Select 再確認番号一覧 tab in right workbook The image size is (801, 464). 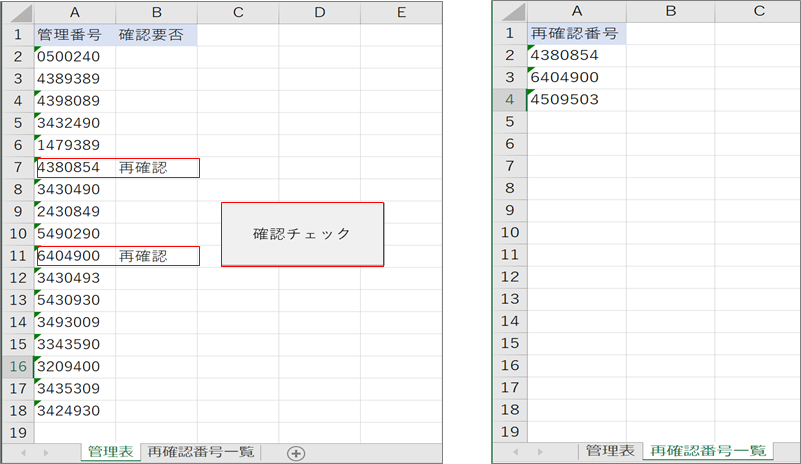(708, 451)
